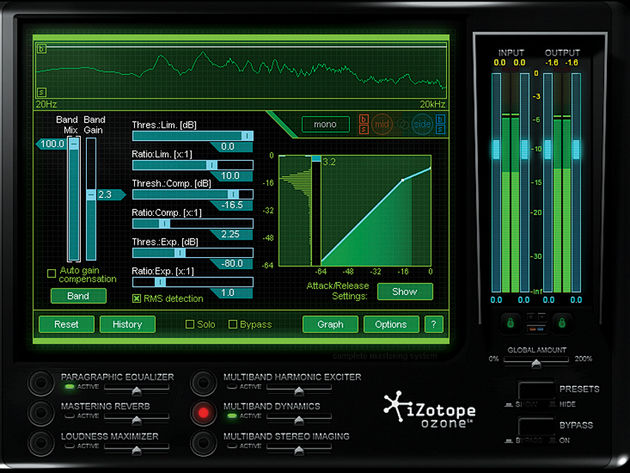Click the Global Amount slider handle

click(536, 363)
